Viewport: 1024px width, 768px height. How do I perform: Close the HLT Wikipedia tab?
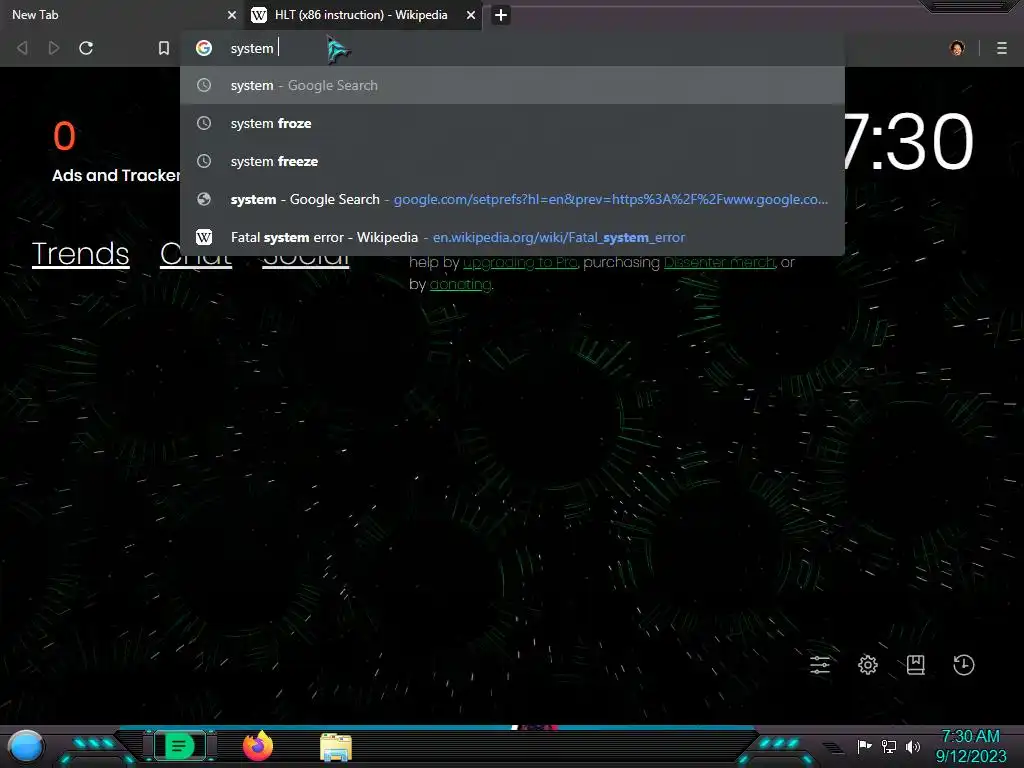[x=471, y=15]
